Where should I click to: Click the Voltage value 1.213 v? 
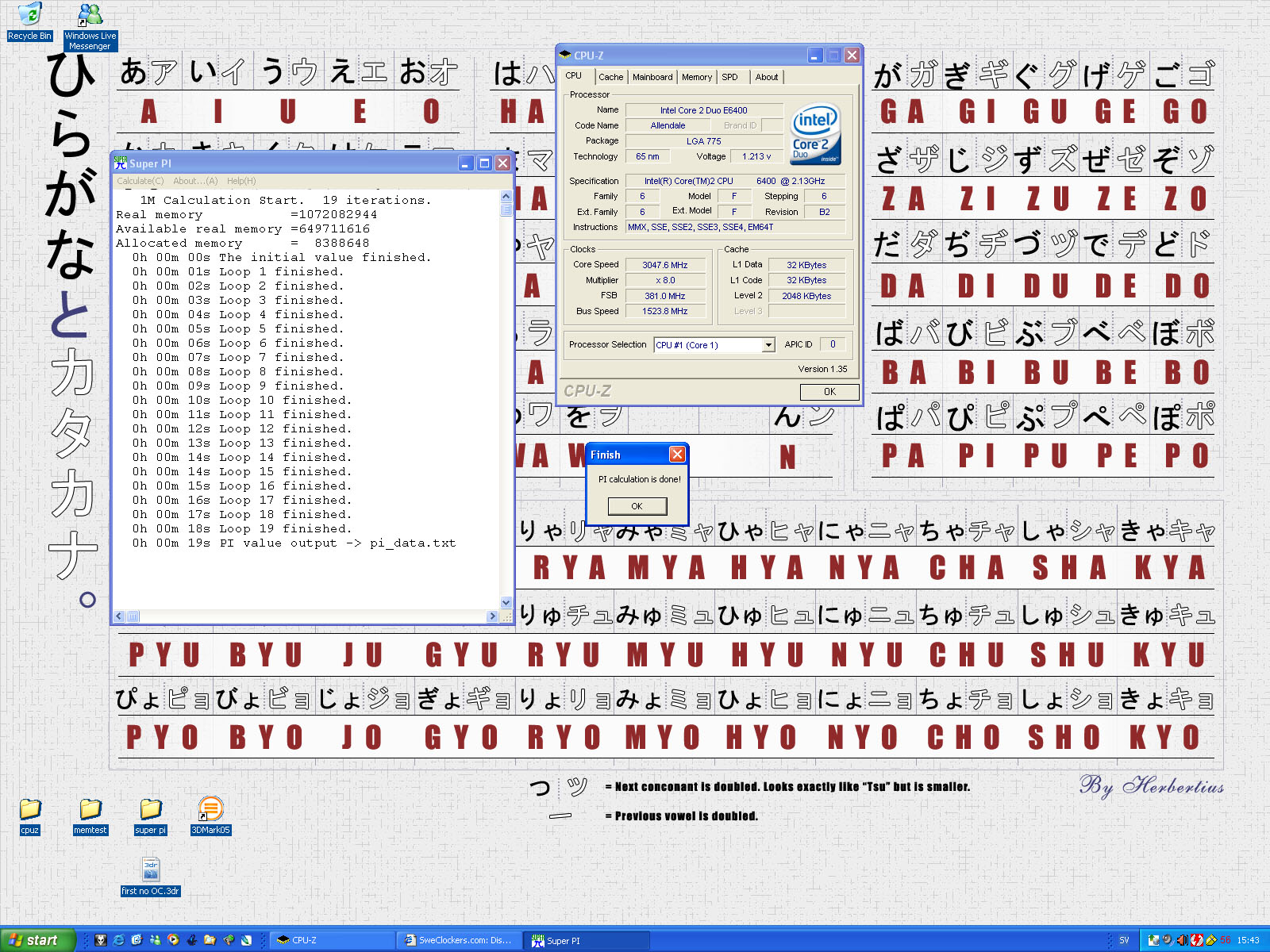click(x=756, y=156)
